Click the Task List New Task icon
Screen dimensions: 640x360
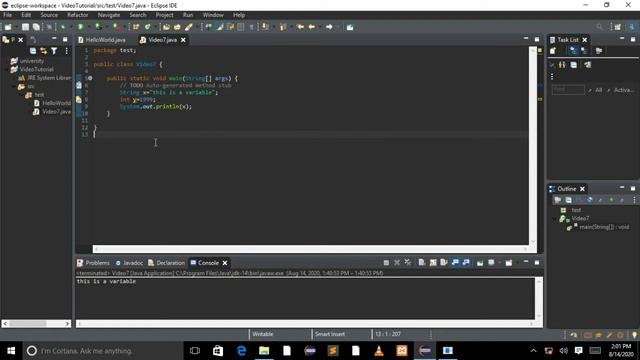pos(553,51)
